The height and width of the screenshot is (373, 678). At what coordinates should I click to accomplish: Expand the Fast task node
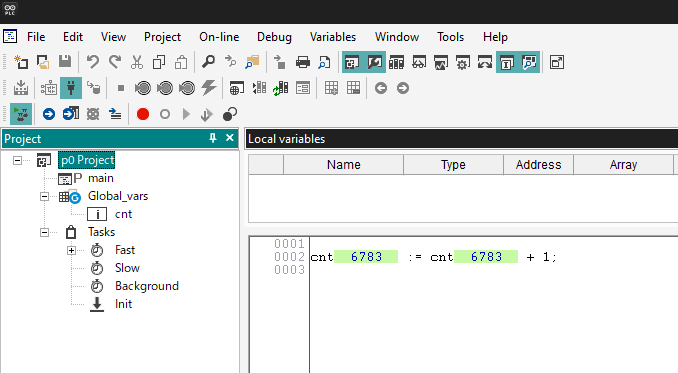tap(71, 251)
